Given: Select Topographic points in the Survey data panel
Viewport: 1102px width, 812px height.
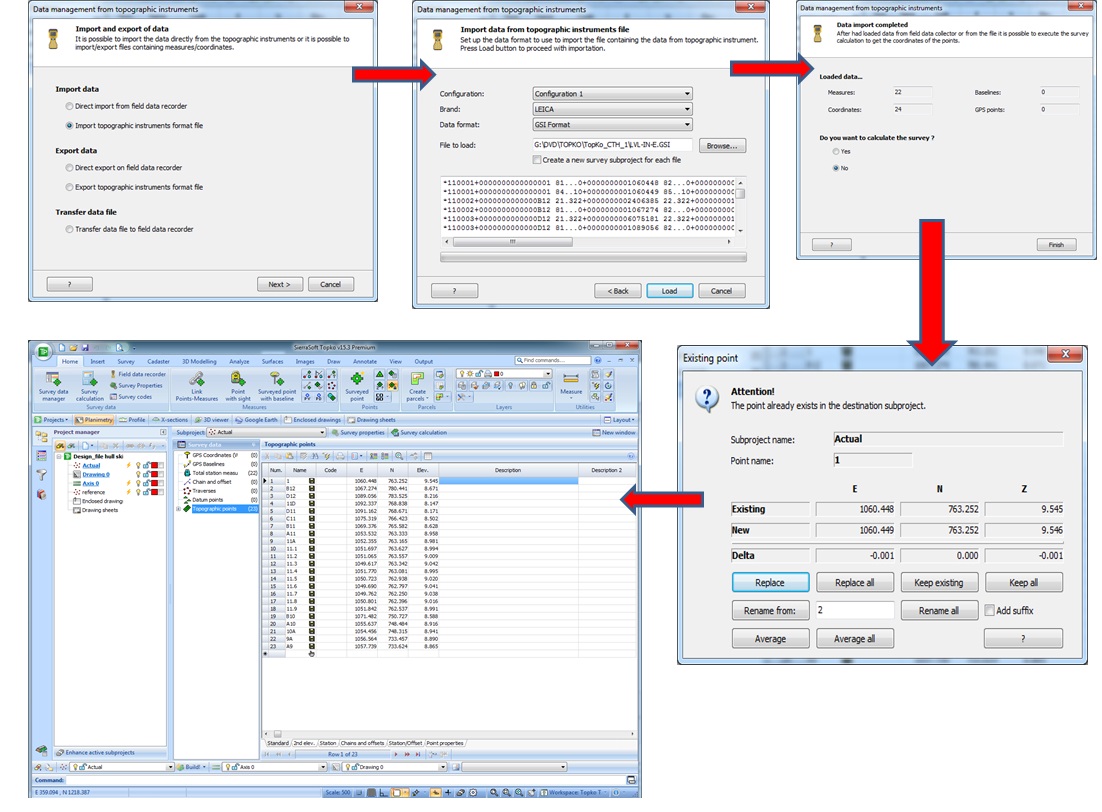Looking at the screenshot, I should point(215,508).
